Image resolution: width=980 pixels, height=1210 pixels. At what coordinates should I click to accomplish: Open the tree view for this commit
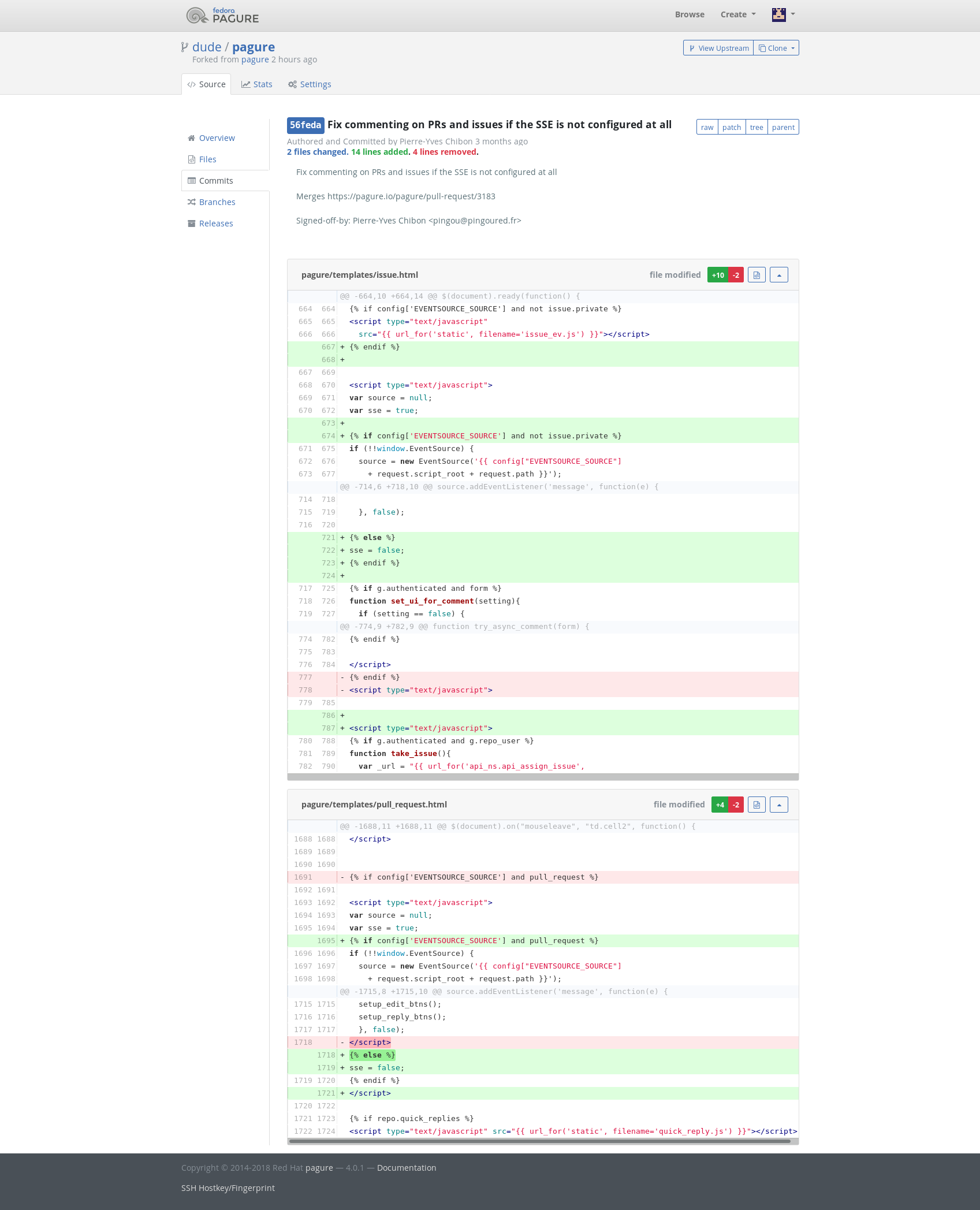click(x=757, y=127)
